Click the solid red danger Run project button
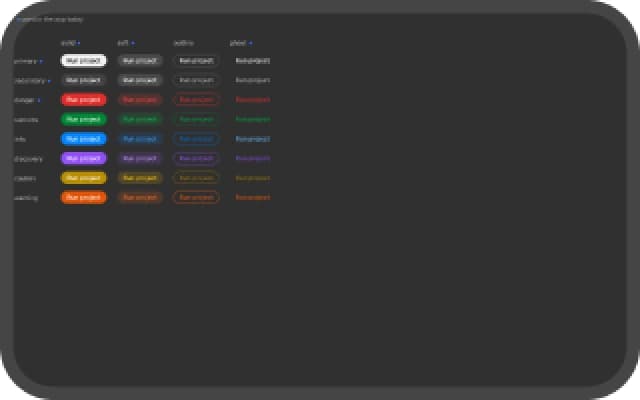This screenshot has height=400, width=640. pyautogui.click(x=84, y=100)
